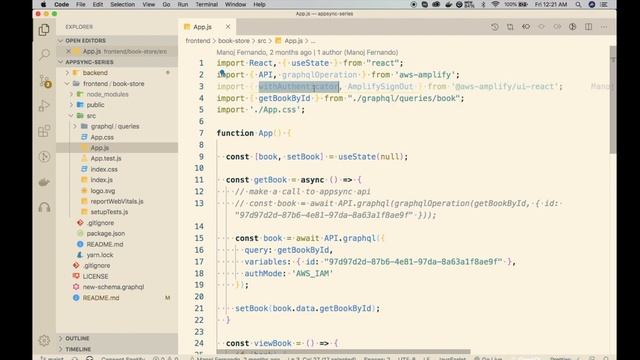Split the editor to the right
This screenshot has height=360, width=640.
(588, 27)
